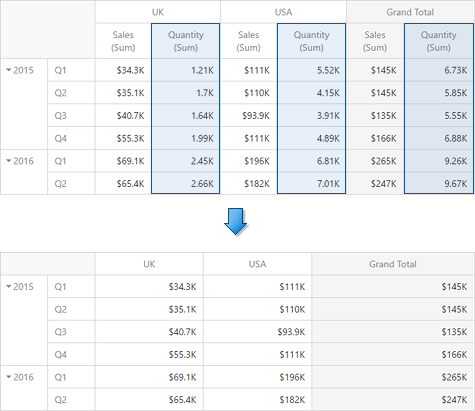475x411 pixels.
Task: Select the USA Quantity (Sum) column header
Action: 311,41
